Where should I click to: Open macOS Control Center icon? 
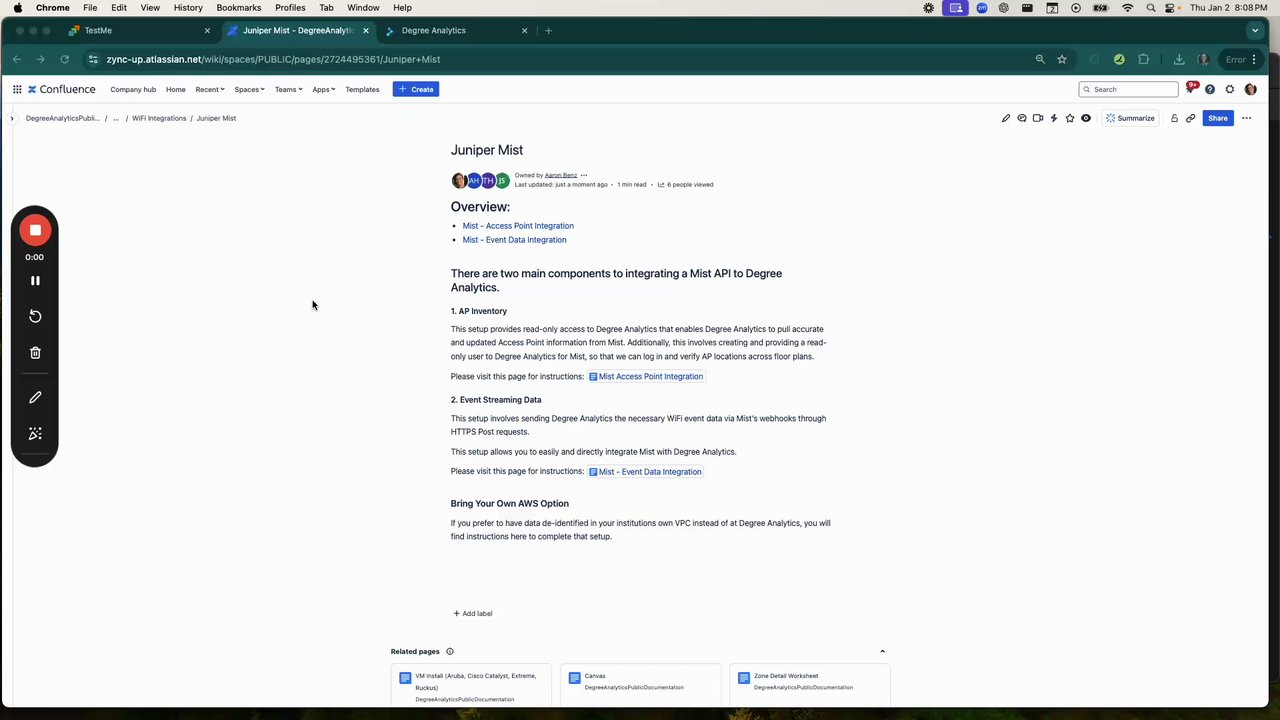(x=1170, y=7)
